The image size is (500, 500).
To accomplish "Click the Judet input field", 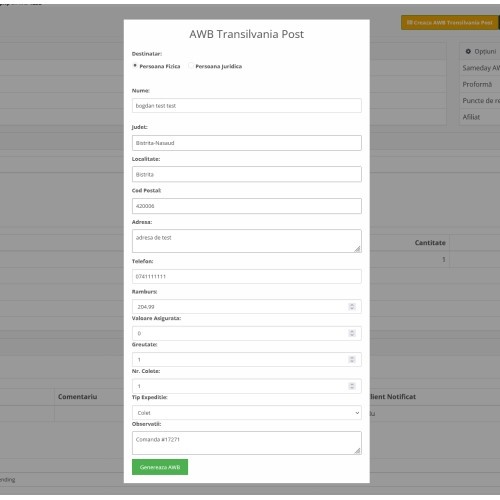I will pos(247,143).
